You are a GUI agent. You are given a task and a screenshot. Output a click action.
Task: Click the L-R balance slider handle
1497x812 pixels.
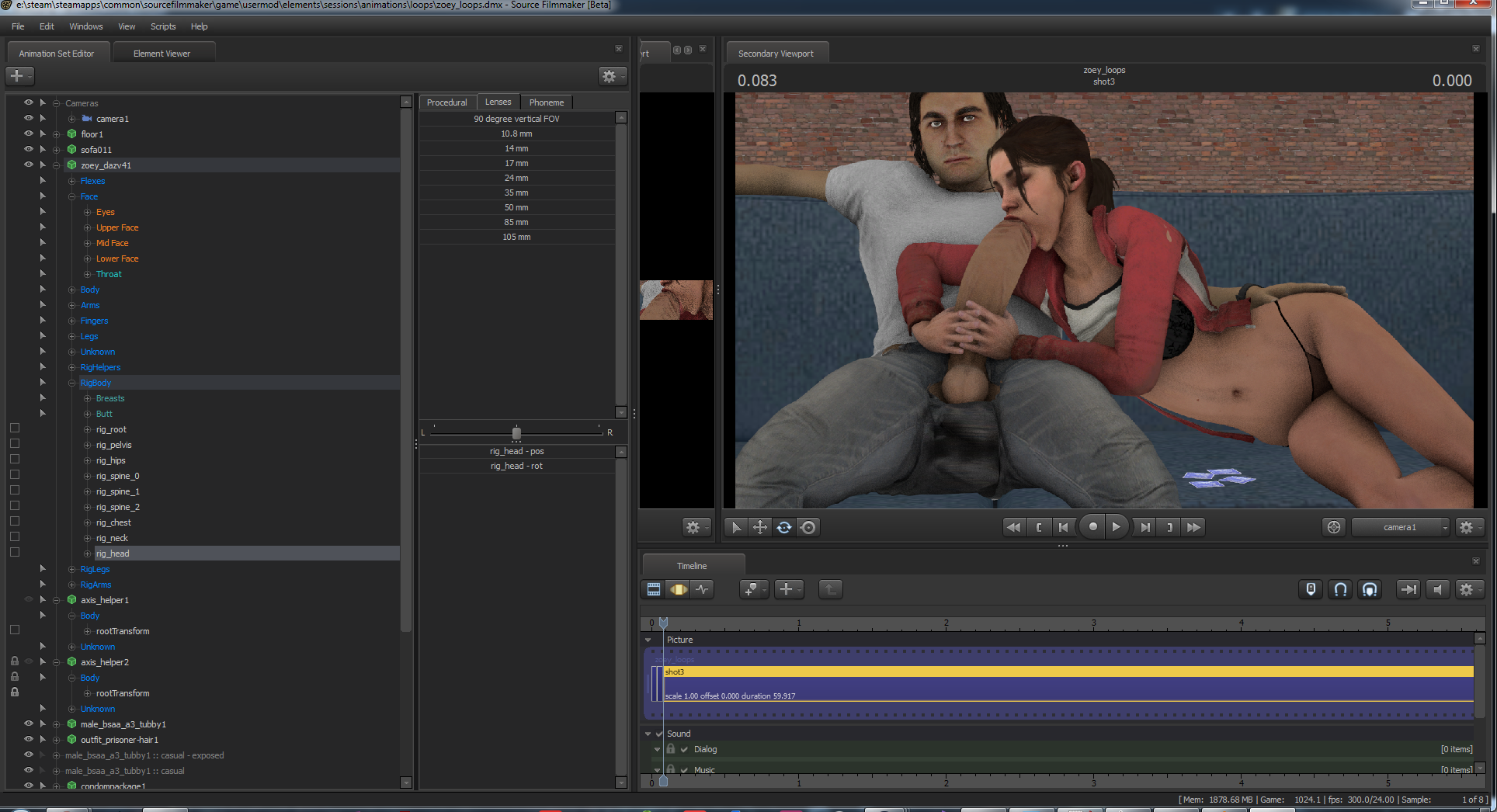[516, 432]
